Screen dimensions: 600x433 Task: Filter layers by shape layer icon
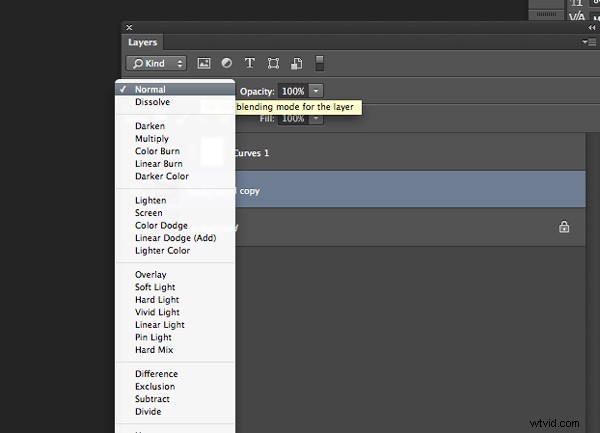pos(273,63)
